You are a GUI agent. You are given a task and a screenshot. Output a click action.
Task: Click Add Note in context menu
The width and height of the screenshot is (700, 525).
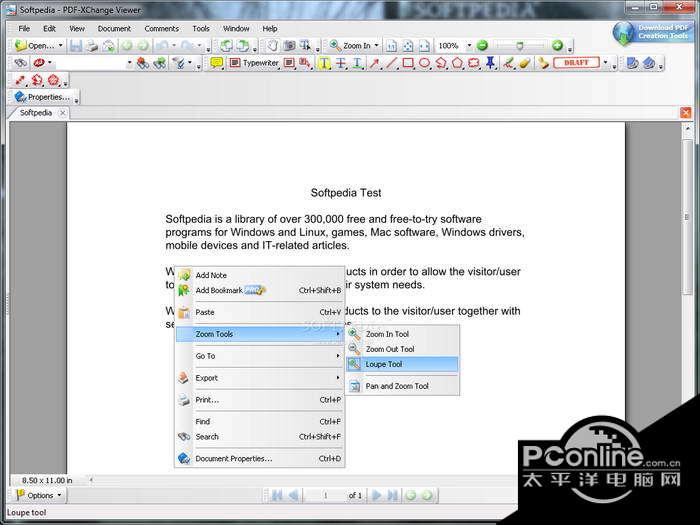coord(259,275)
